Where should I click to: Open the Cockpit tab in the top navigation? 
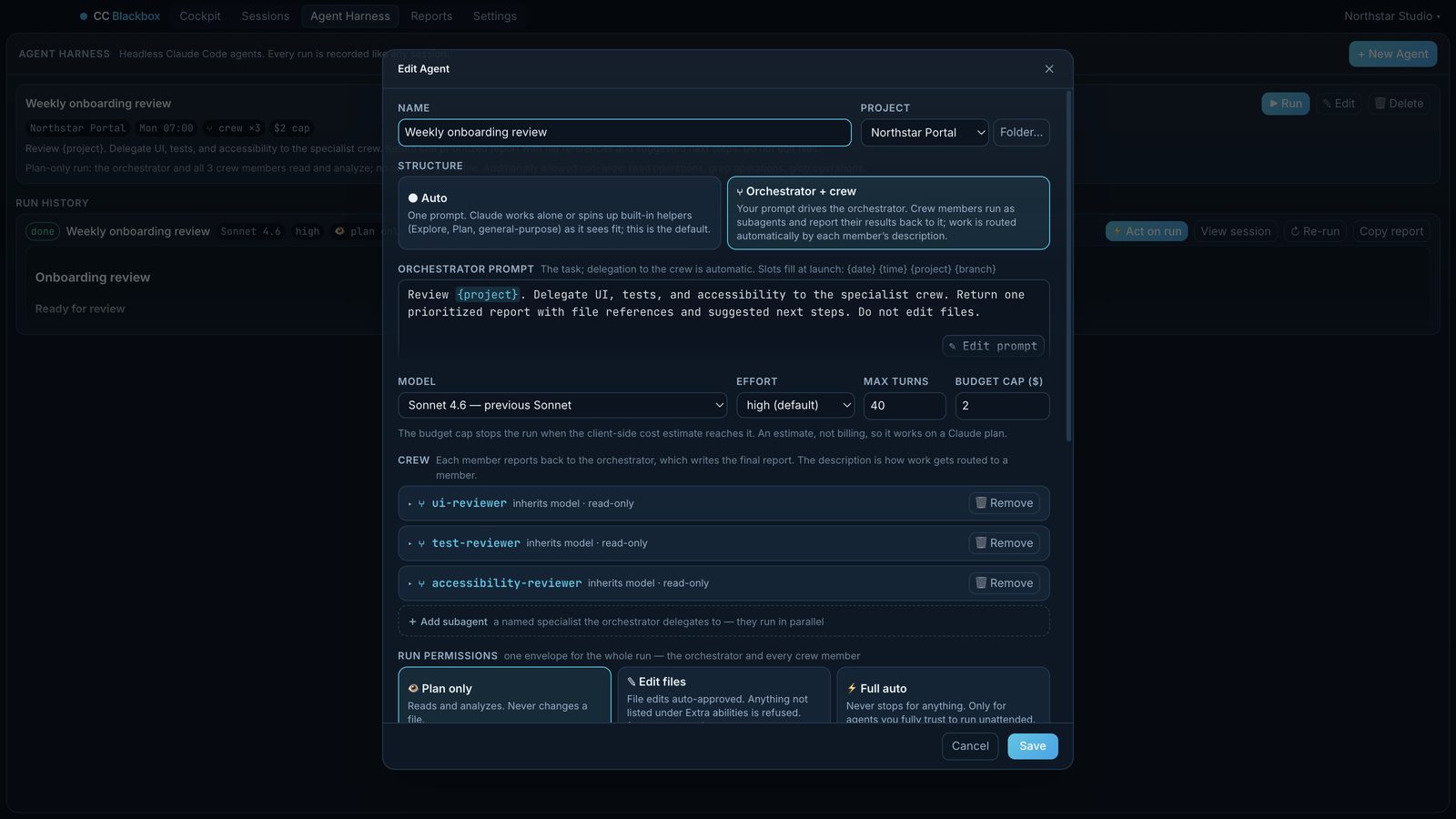point(200,16)
